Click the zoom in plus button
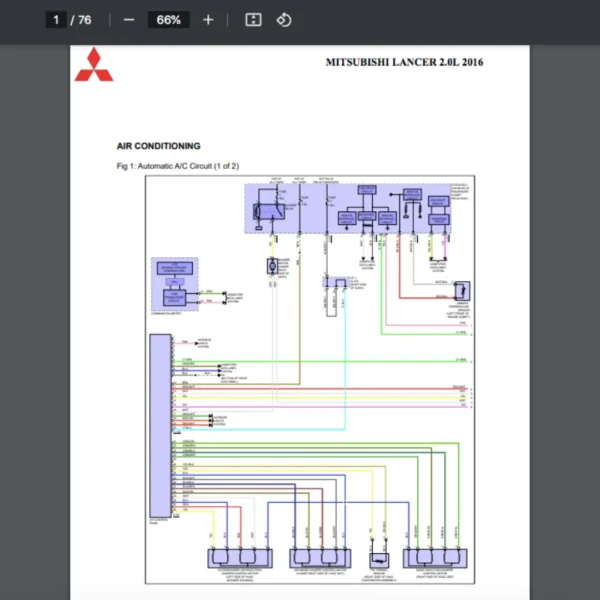This screenshot has height=600, width=600. [x=208, y=20]
